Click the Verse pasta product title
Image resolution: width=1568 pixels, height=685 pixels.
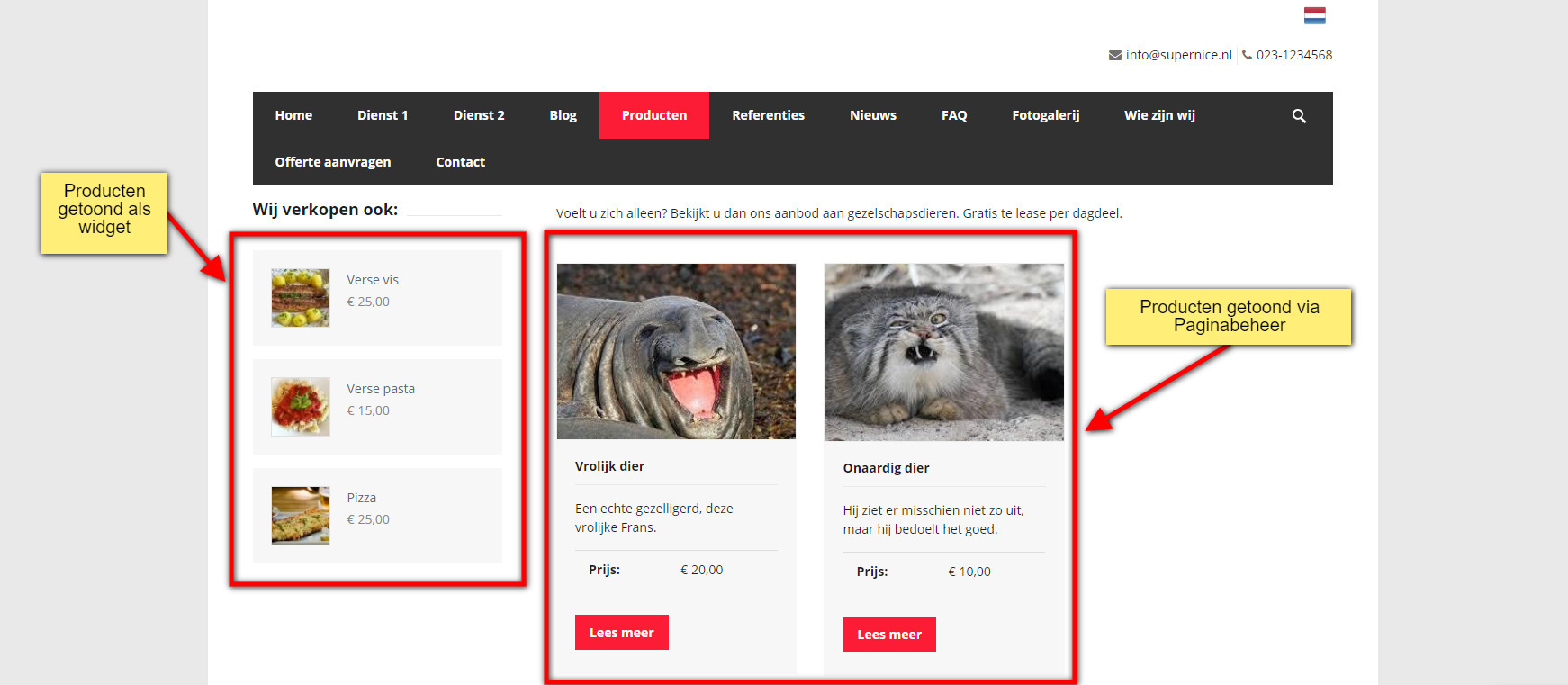click(x=381, y=389)
